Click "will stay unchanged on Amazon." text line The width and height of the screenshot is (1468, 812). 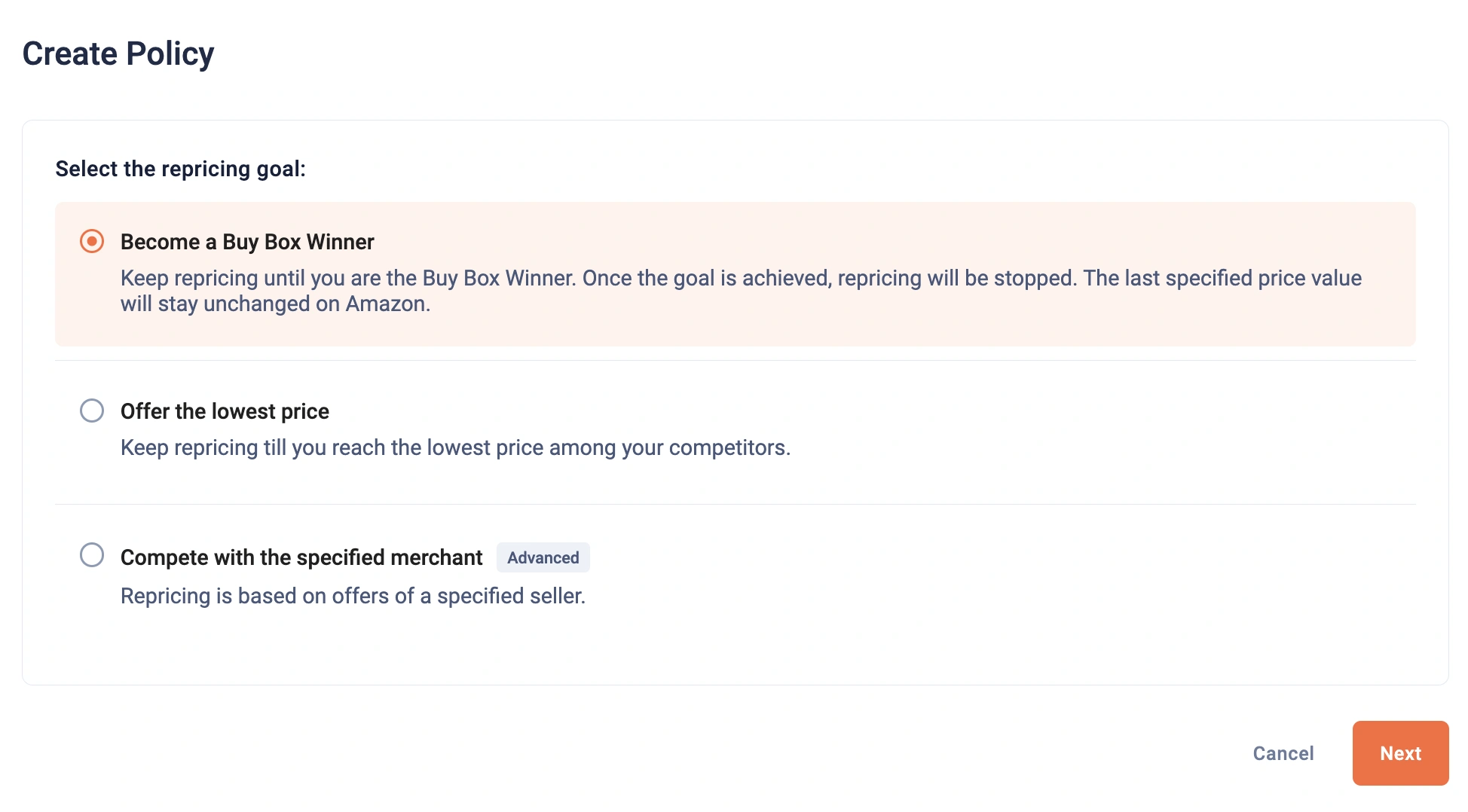(275, 304)
